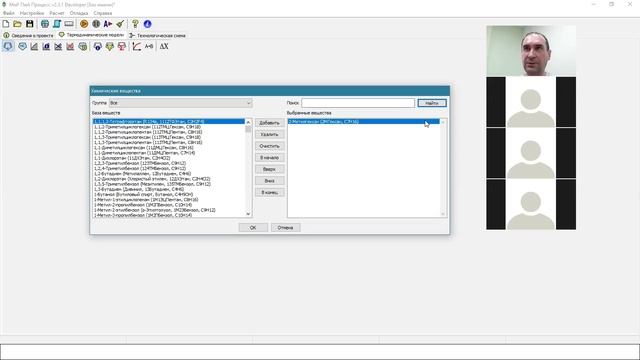Select the highlighted 1,1,1,2-Тетрафторэтан list row

click(x=169, y=122)
